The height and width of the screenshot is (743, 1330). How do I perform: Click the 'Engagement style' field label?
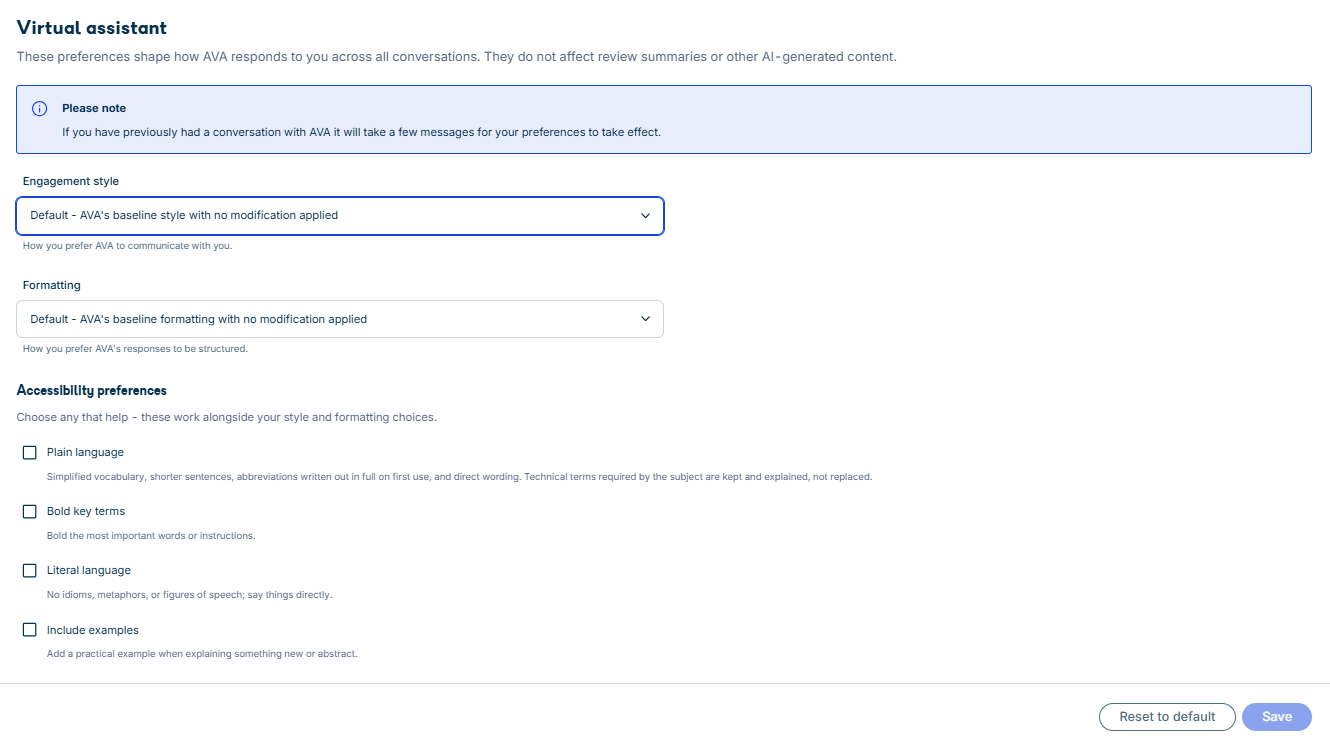(x=71, y=182)
